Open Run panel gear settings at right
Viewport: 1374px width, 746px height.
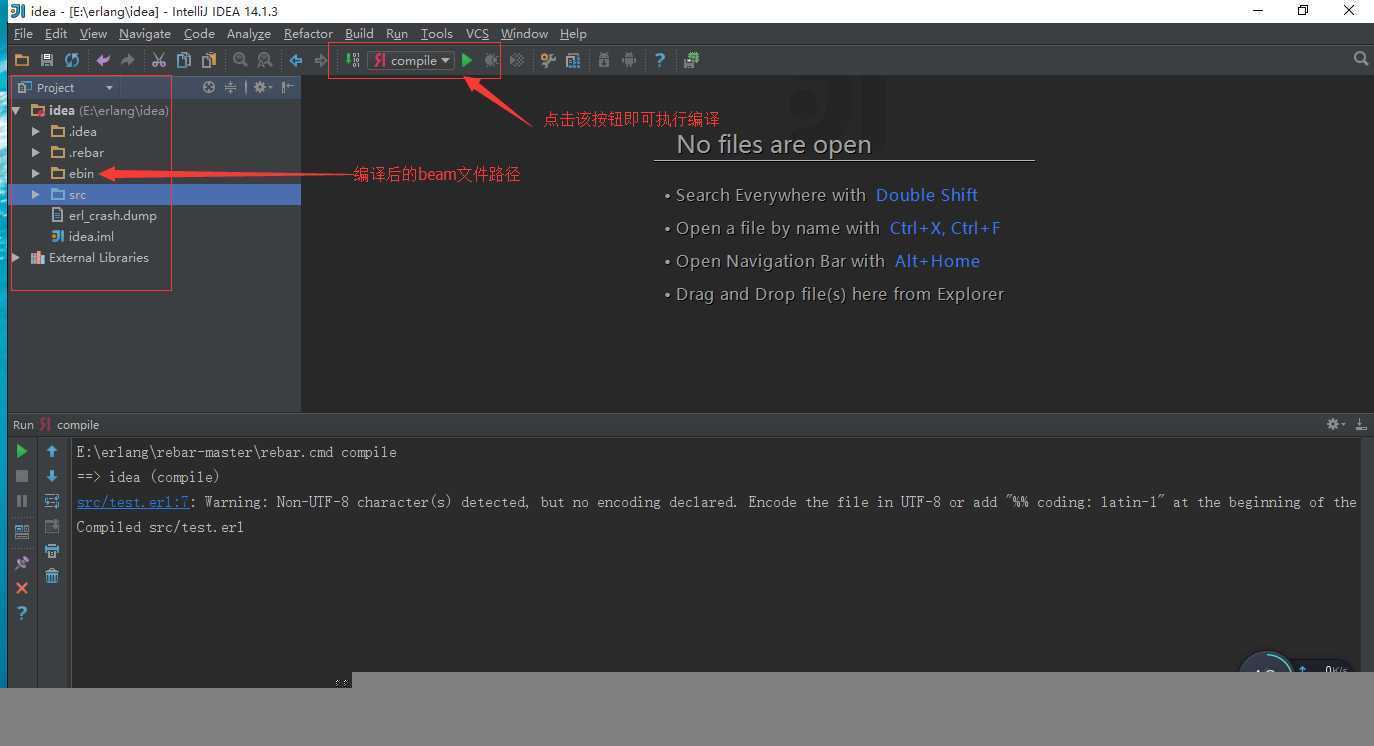pyautogui.click(x=1335, y=424)
